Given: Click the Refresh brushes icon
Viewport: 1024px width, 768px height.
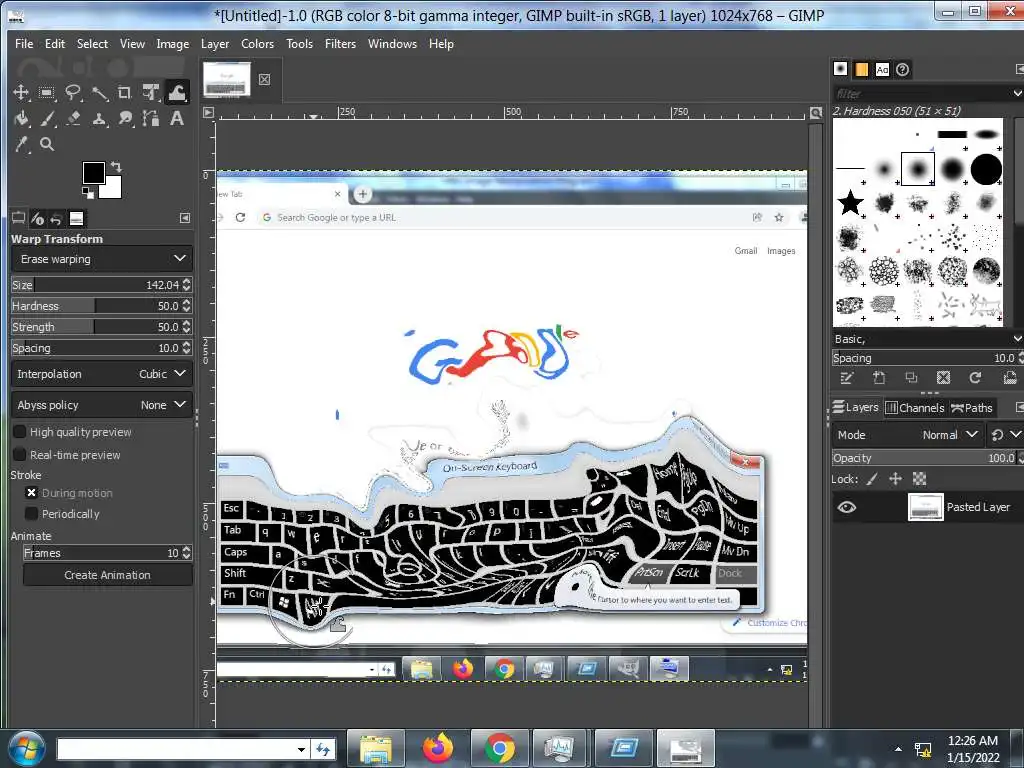Looking at the screenshot, I should 975,378.
